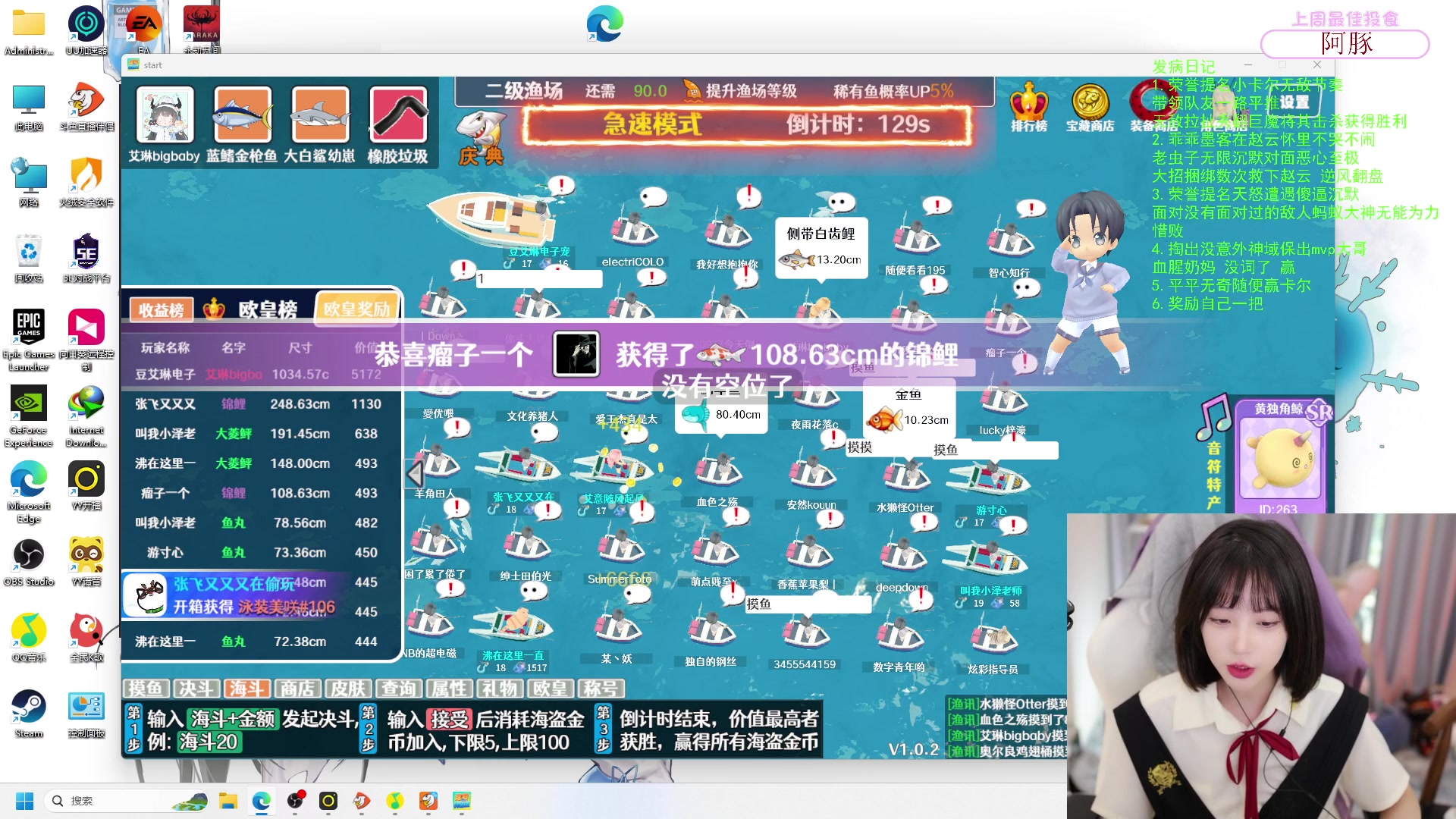This screenshot has width=1456, height=819.
Task: Open the 排行榜 crown icon
Action: 1029,108
